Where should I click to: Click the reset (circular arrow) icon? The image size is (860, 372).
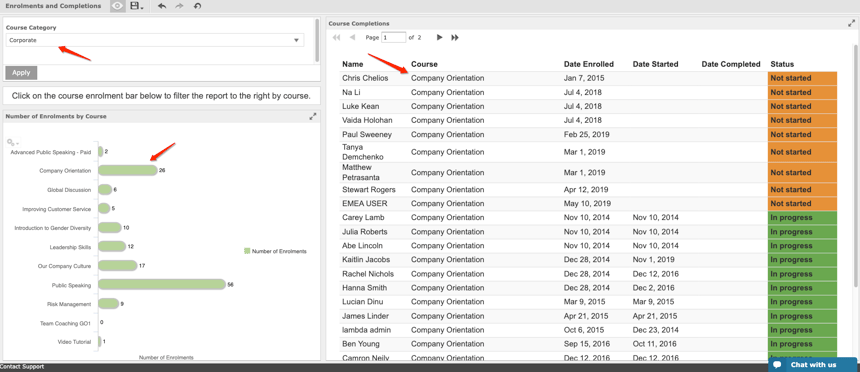(197, 6)
